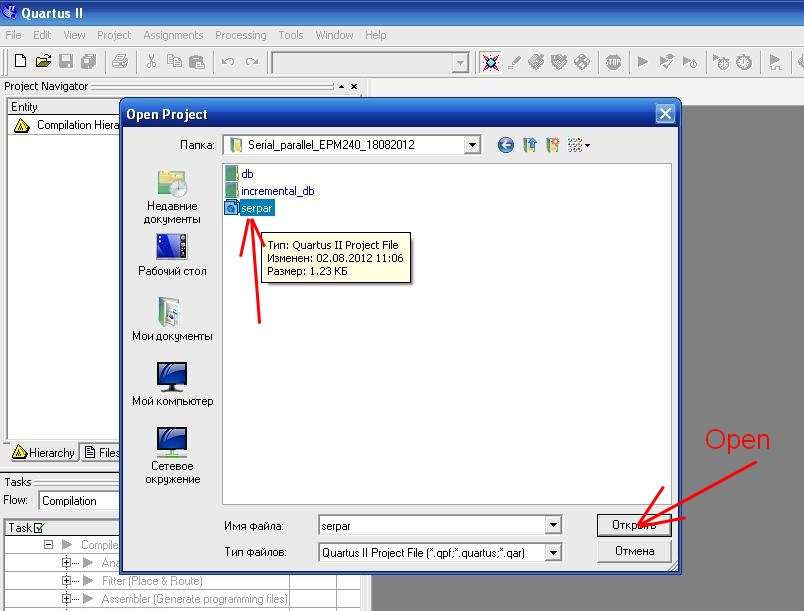Open Недавние документы in the places bar
The width and height of the screenshot is (804, 611).
[172, 197]
